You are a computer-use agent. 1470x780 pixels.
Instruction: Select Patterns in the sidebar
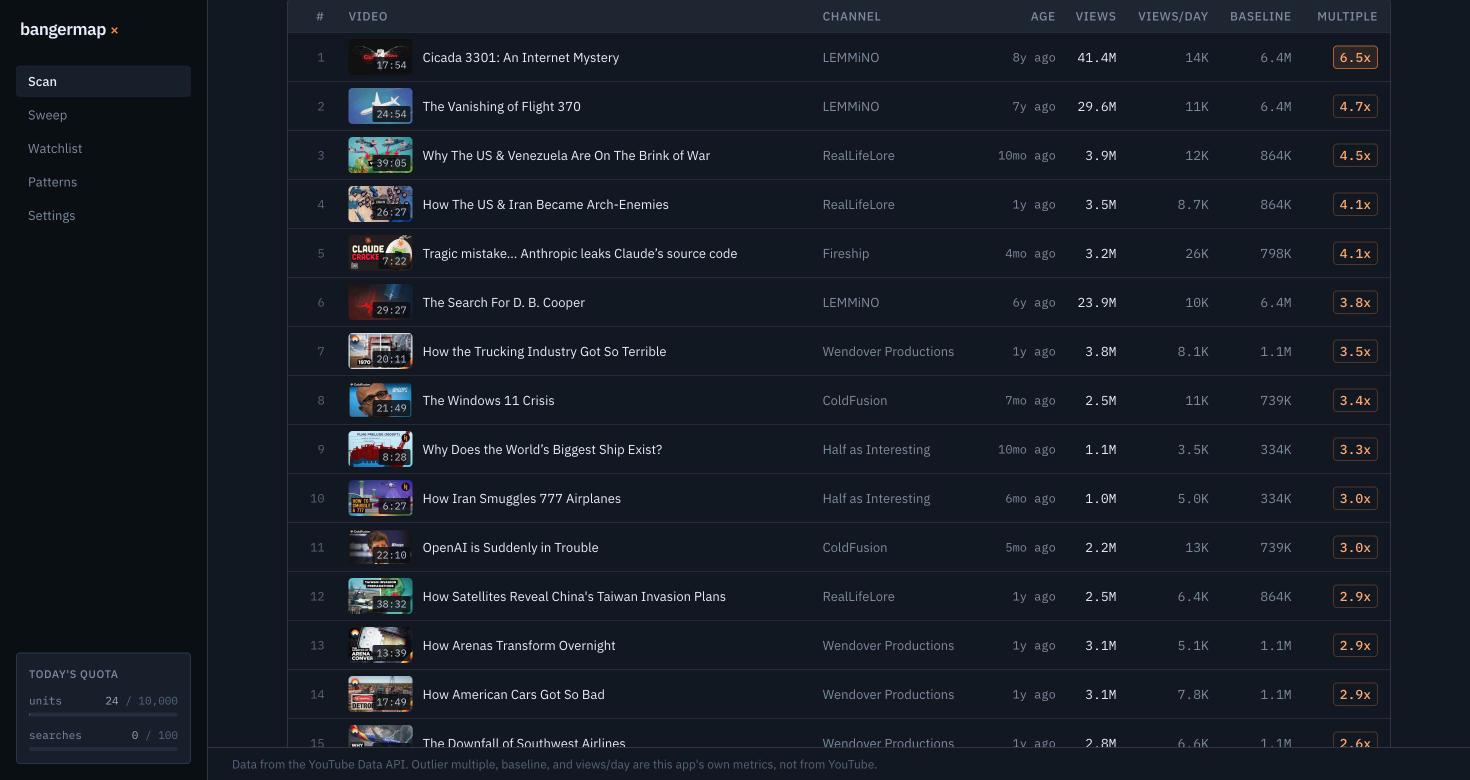(x=103, y=182)
